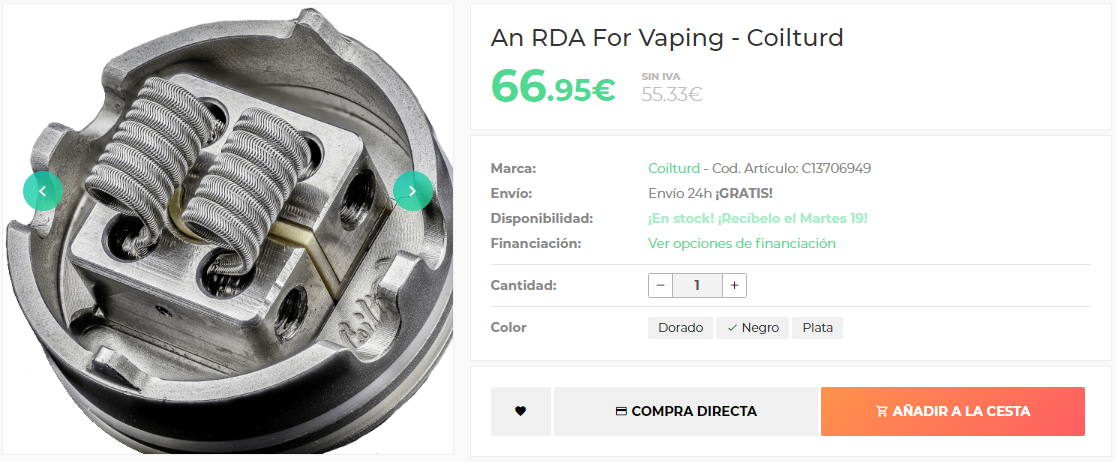Click AÑADIR A LA CESTA button

952,411
